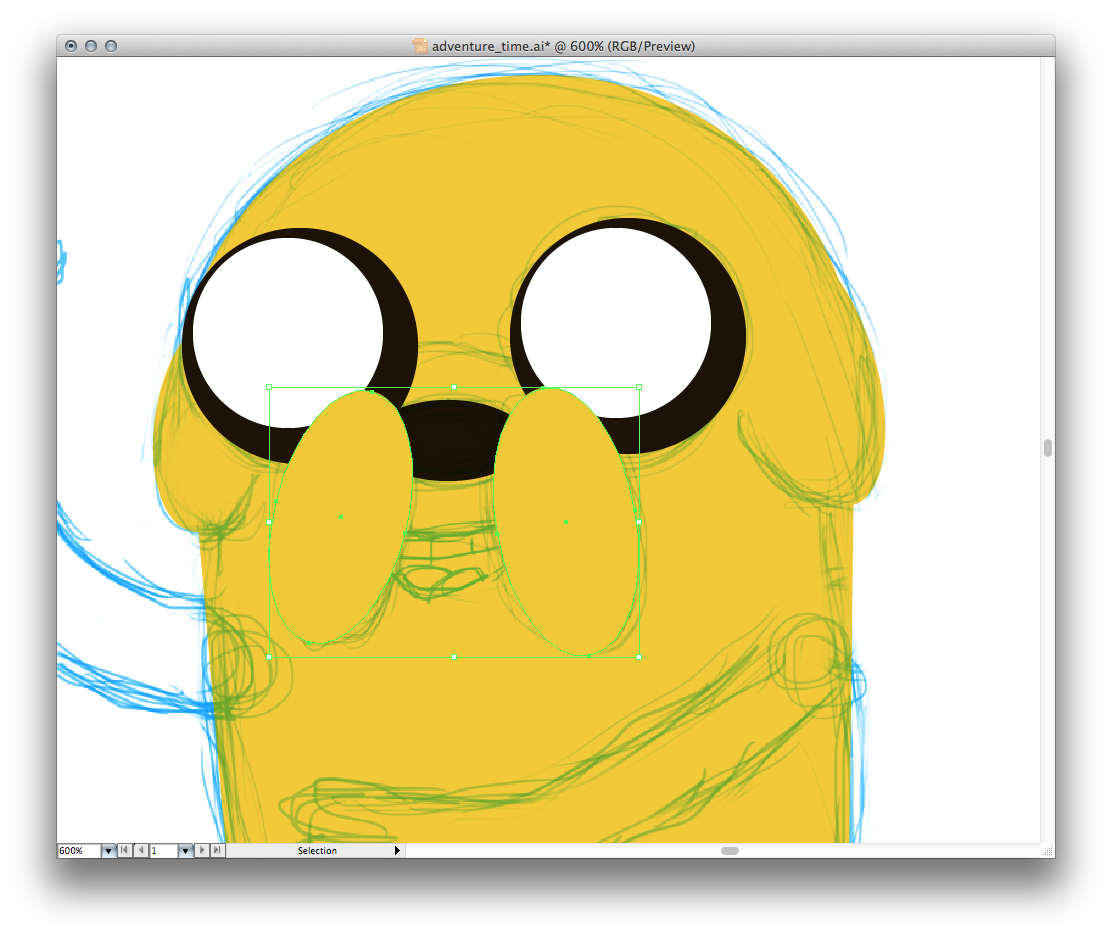Image resolution: width=1112 pixels, height=937 pixels.
Task: Click the Selection status bar label
Action: click(317, 851)
